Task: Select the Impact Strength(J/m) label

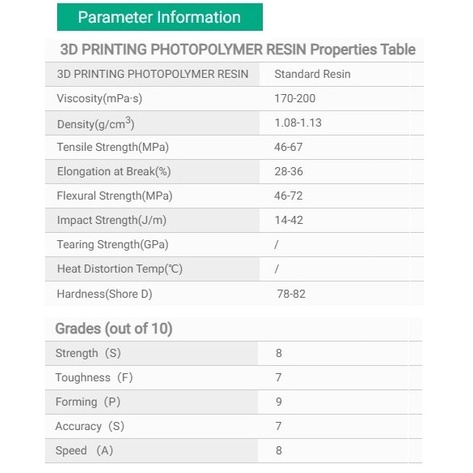Action: pos(112,220)
